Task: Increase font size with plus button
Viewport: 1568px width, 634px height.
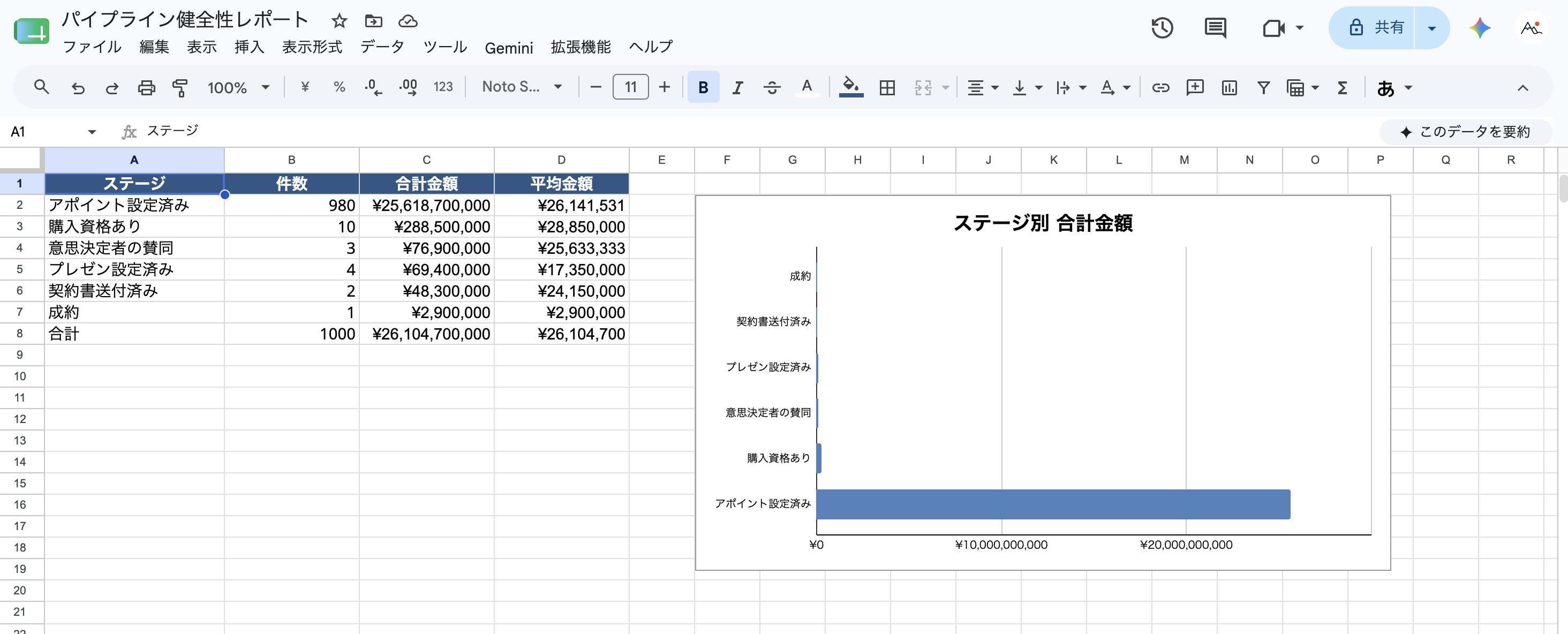Action: 664,87
